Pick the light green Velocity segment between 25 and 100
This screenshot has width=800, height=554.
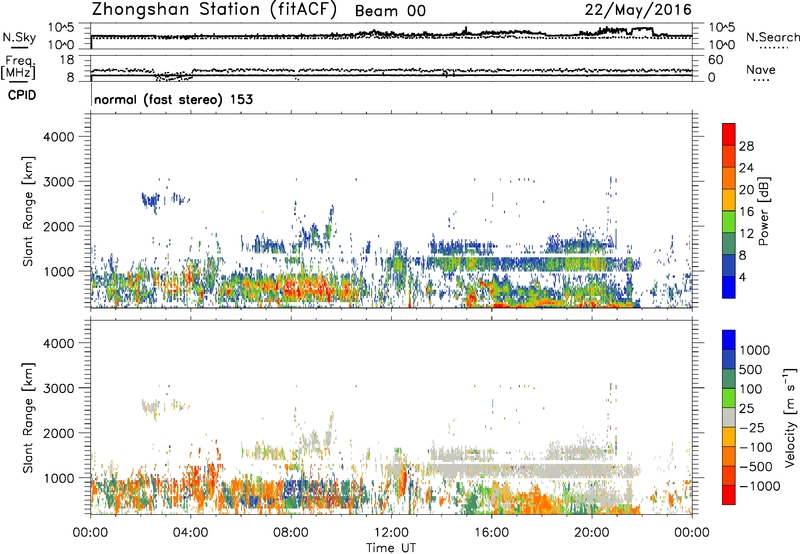point(729,398)
